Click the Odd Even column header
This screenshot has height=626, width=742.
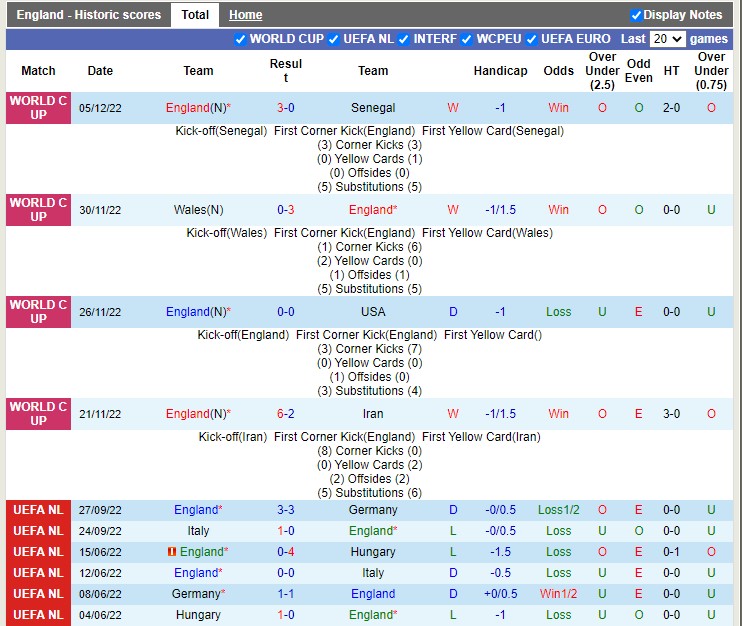click(639, 71)
